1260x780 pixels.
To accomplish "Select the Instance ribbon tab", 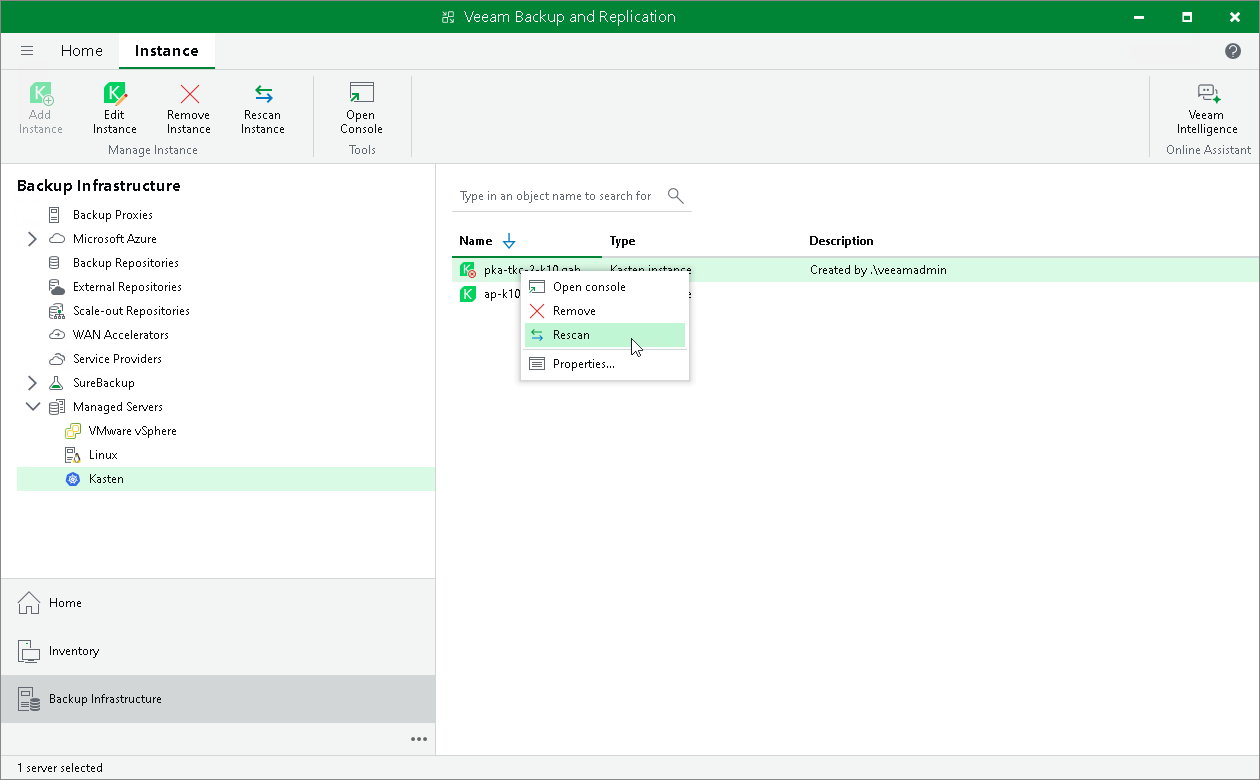I will point(166,51).
